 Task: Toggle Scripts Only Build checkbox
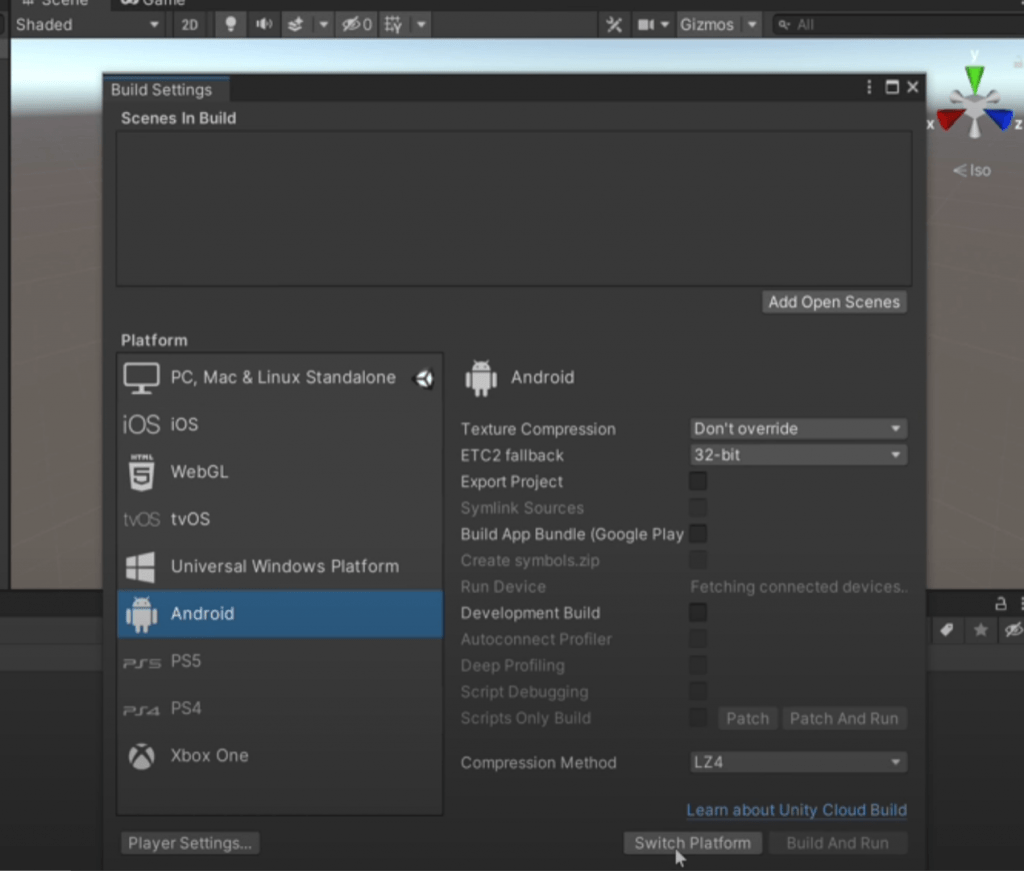[x=698, y=718]
